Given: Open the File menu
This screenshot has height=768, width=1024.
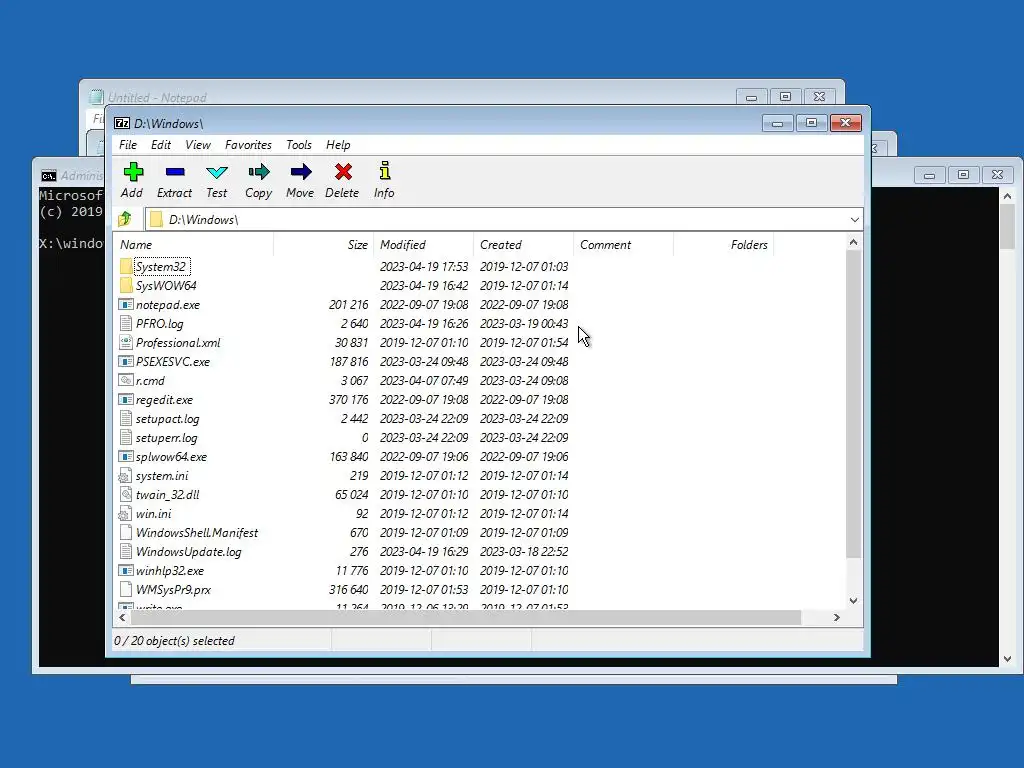Looking at the screenshot, I should coord(128,145).
